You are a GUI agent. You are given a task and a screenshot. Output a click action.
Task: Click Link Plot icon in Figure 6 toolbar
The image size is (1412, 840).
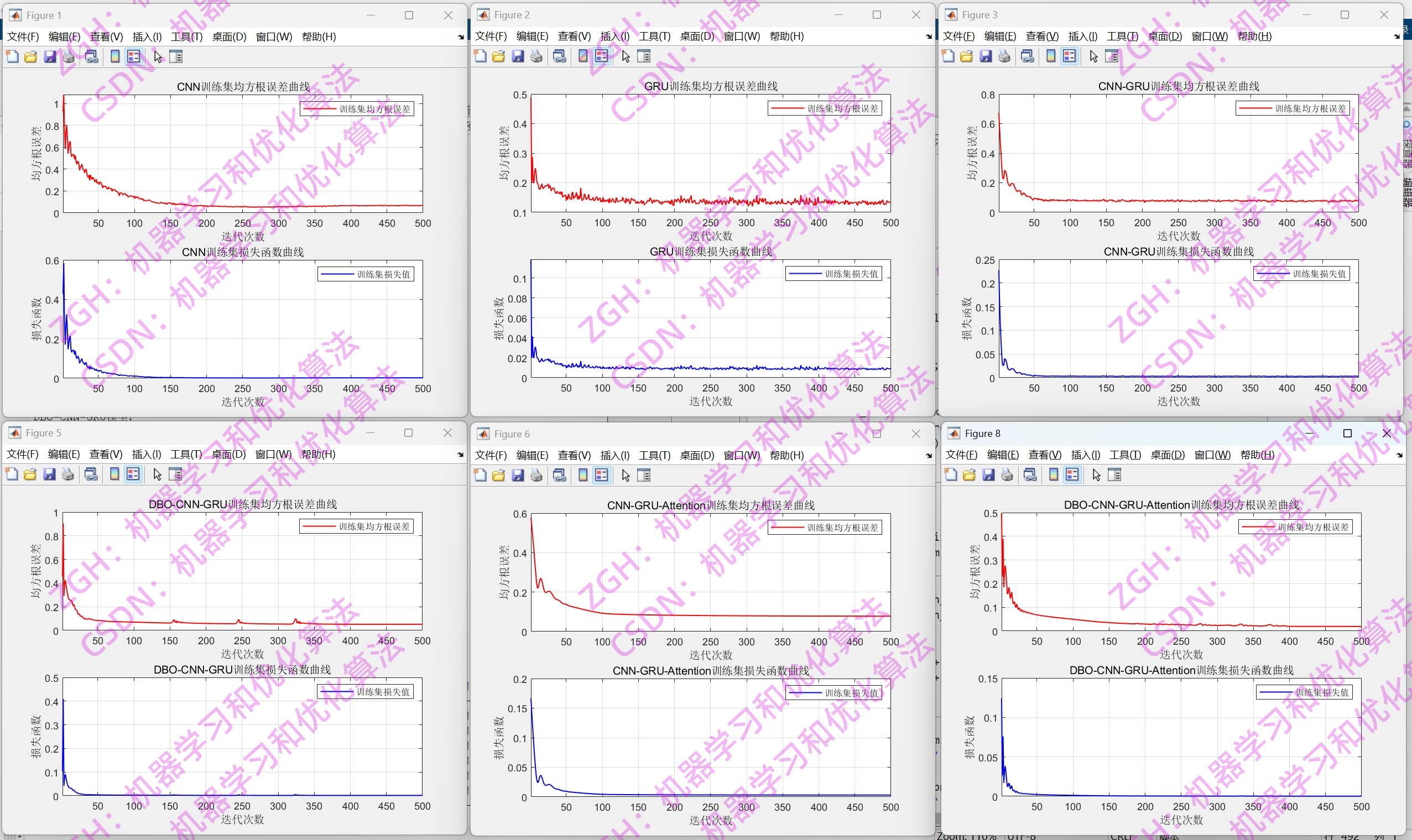(559, 476)
